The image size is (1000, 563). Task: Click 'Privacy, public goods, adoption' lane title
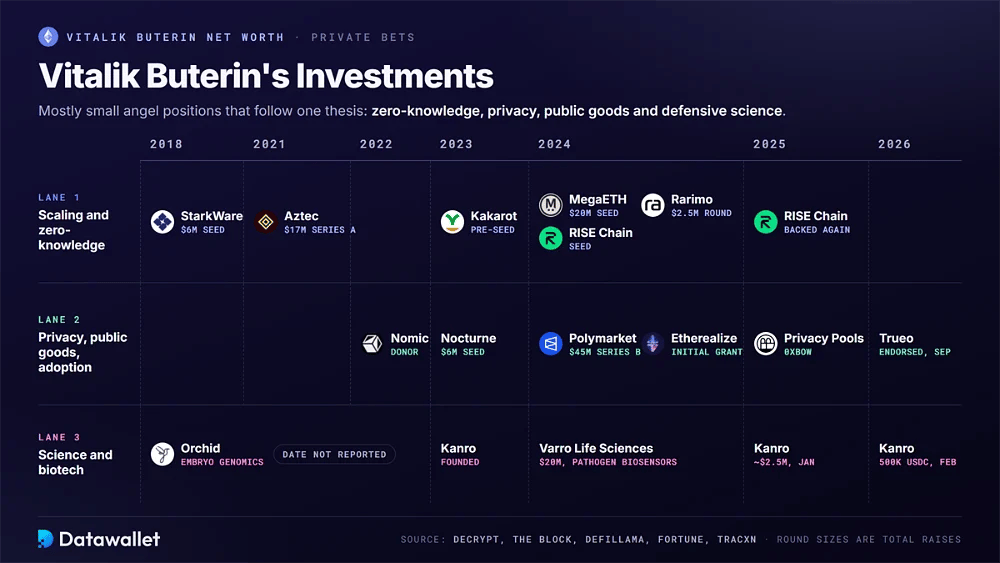[83, 352]
